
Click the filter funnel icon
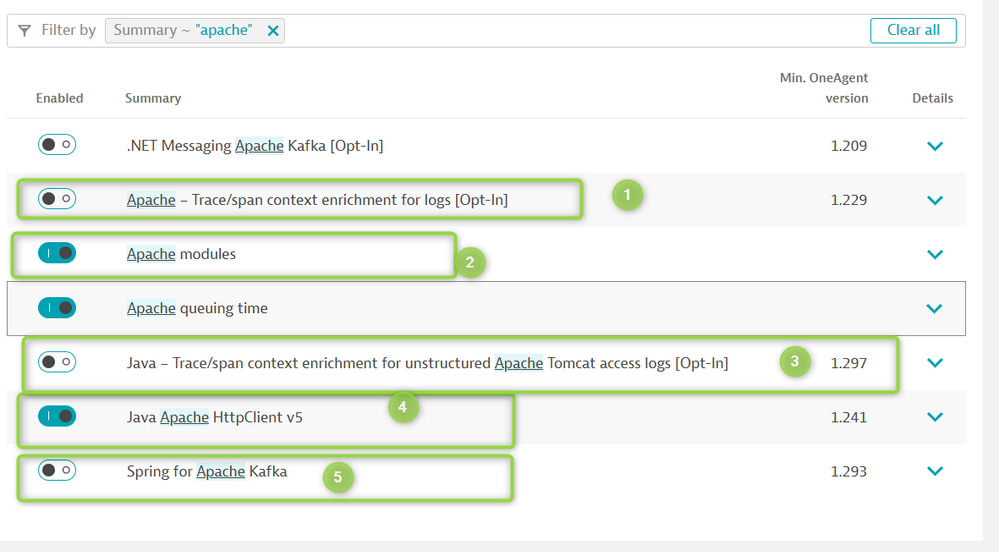[x=25, y=31]
